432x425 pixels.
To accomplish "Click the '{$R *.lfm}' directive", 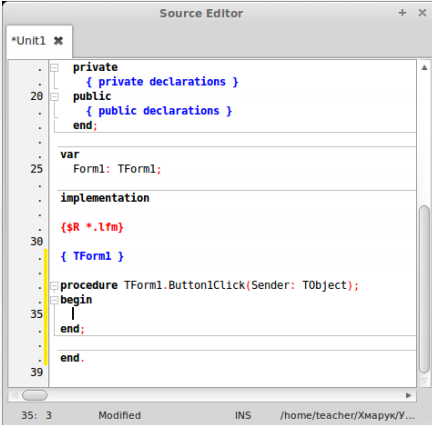I will (92, 227).
